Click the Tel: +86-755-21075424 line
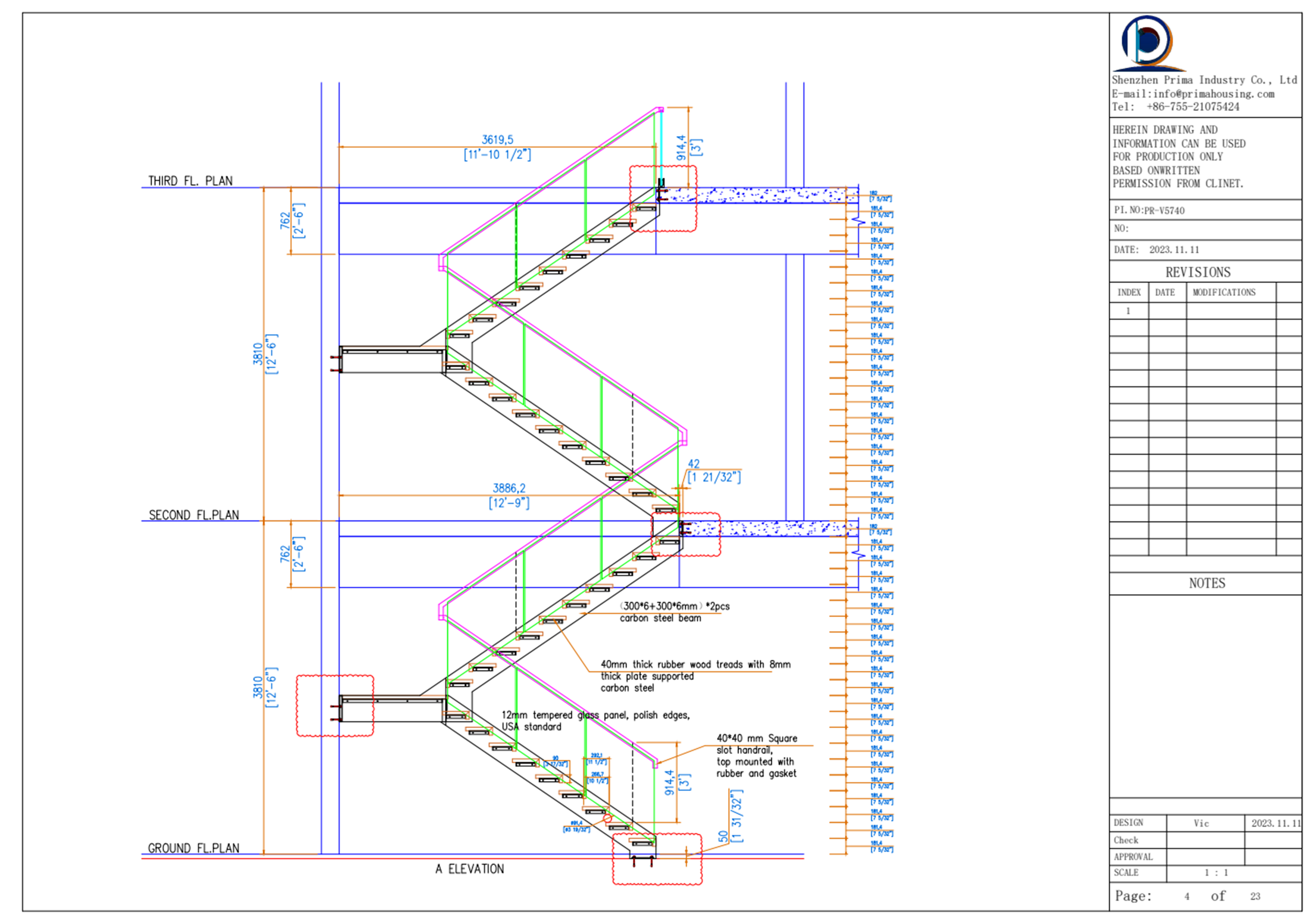 pos(1175,107)
